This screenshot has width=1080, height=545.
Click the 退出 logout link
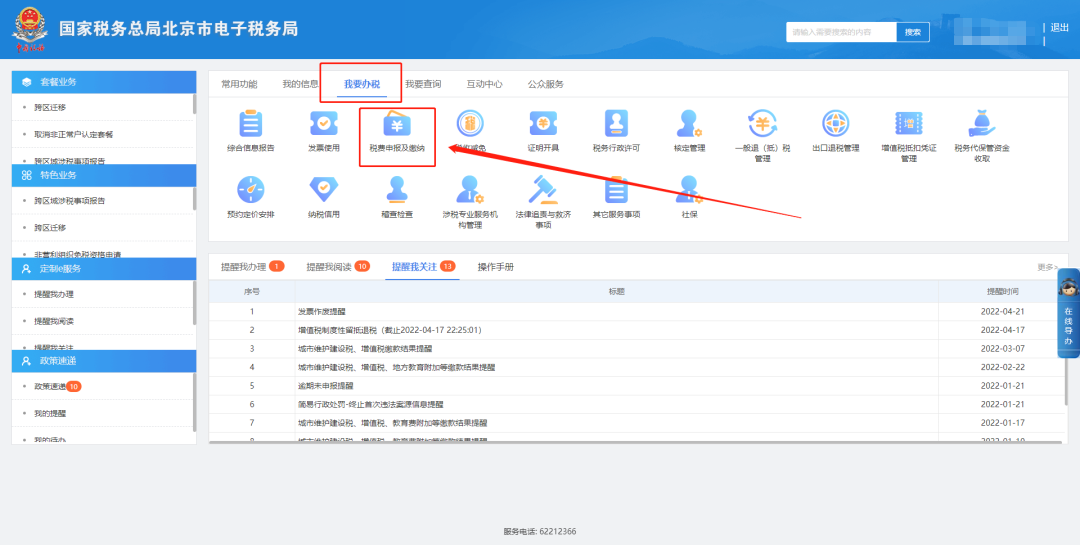point(1059,28)
